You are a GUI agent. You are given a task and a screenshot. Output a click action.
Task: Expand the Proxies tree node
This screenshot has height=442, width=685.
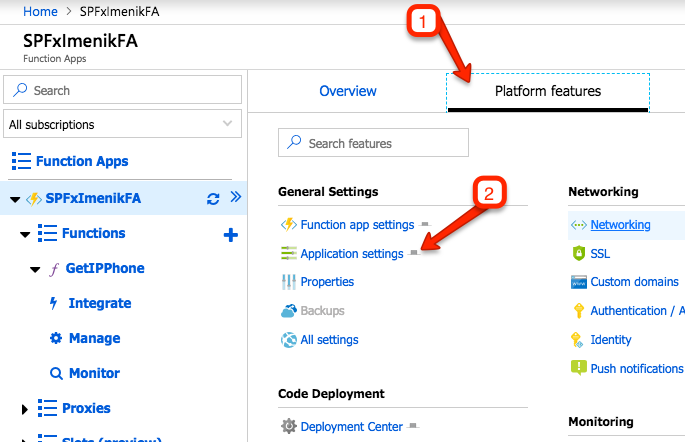pyautogui.click(x=25, y=409)
